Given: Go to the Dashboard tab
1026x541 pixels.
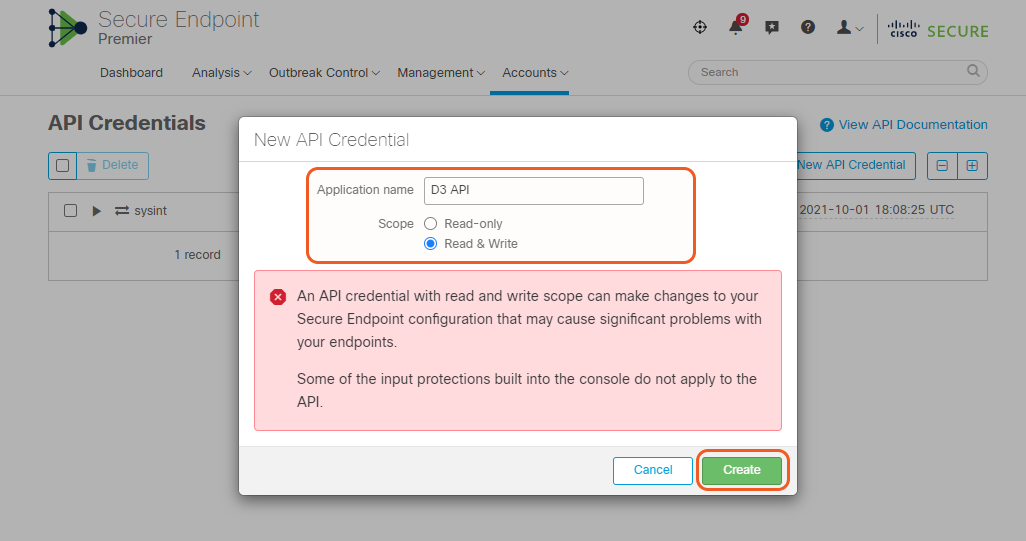Looking at the screenshot, I should 132,73.
